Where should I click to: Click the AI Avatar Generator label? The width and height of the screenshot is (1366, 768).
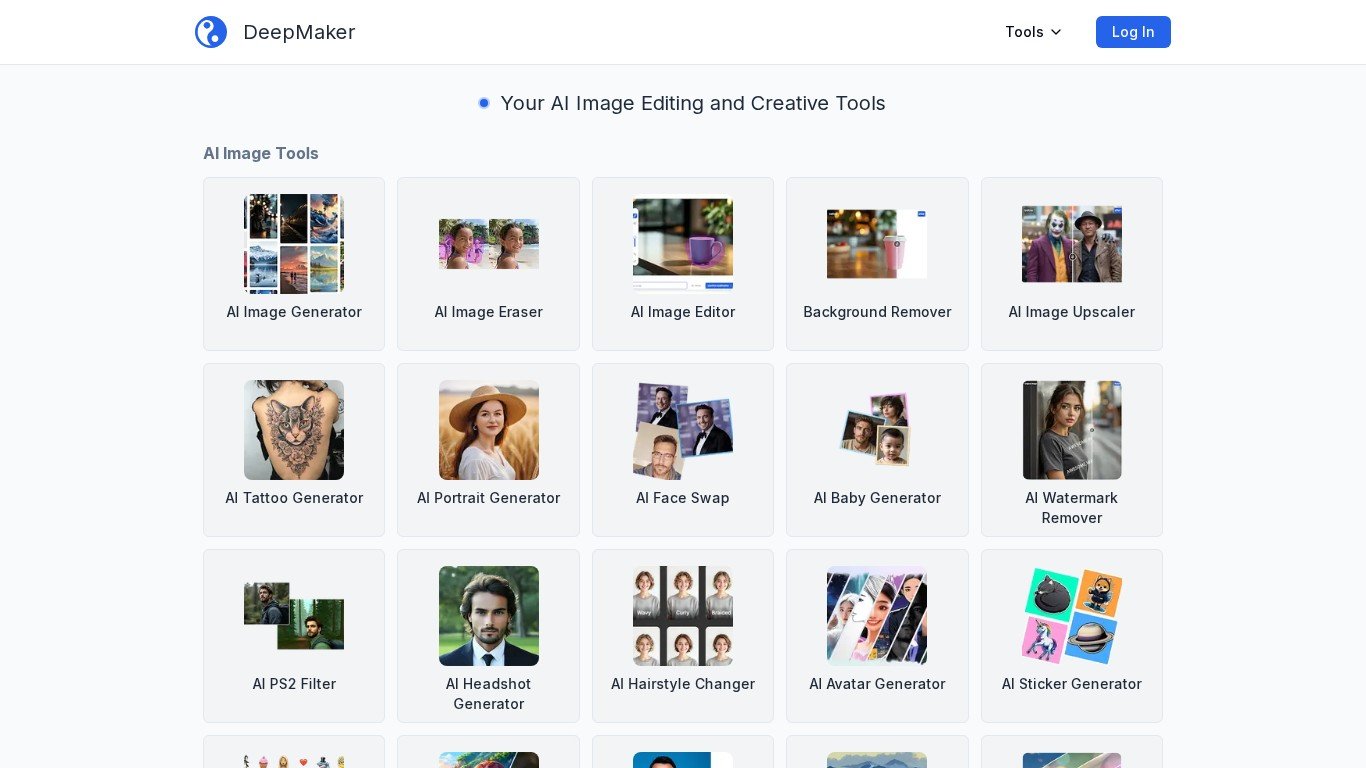877,684
